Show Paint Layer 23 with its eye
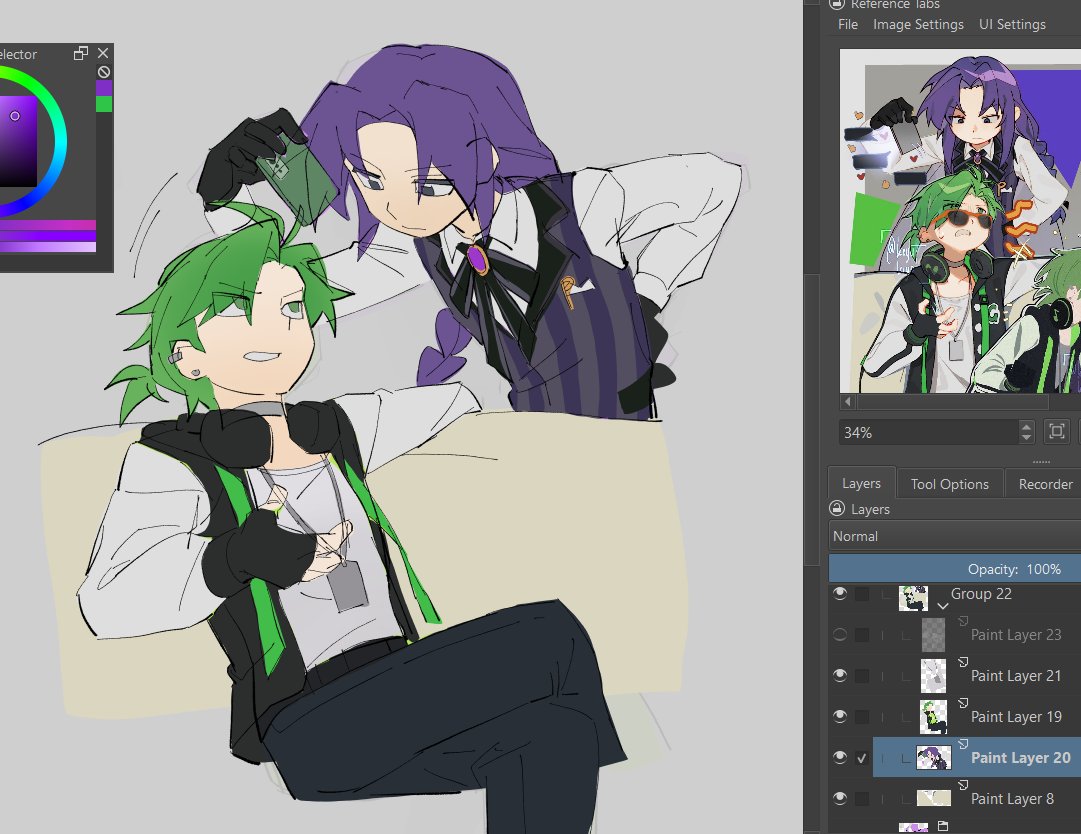The height and width of the screenshot is (834, 1081). (x=840, y=634)
